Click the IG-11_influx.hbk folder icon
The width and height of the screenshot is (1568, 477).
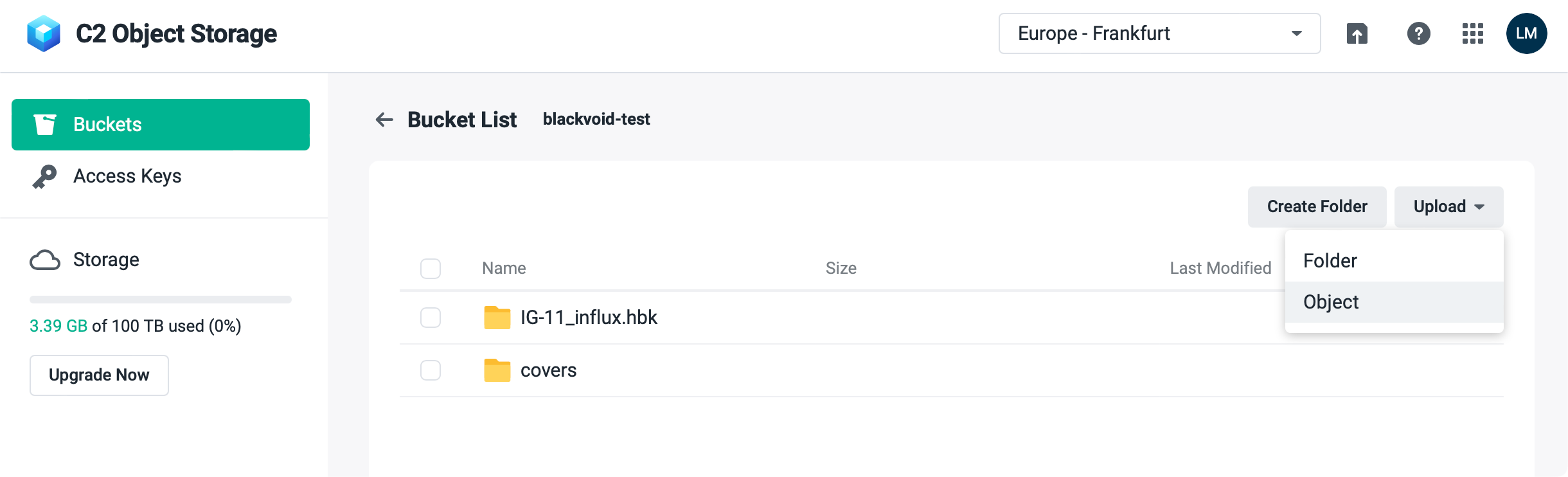pos(497,318)
